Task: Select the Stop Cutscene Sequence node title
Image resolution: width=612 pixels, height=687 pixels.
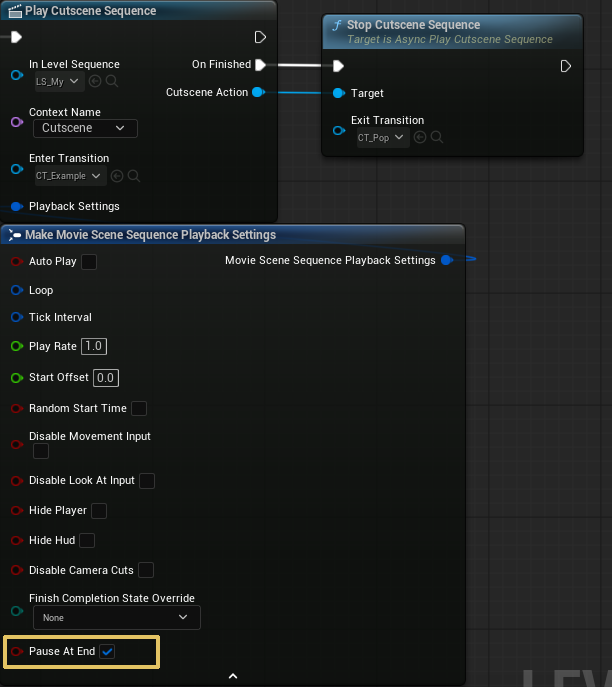Action: tap(413, 25)
